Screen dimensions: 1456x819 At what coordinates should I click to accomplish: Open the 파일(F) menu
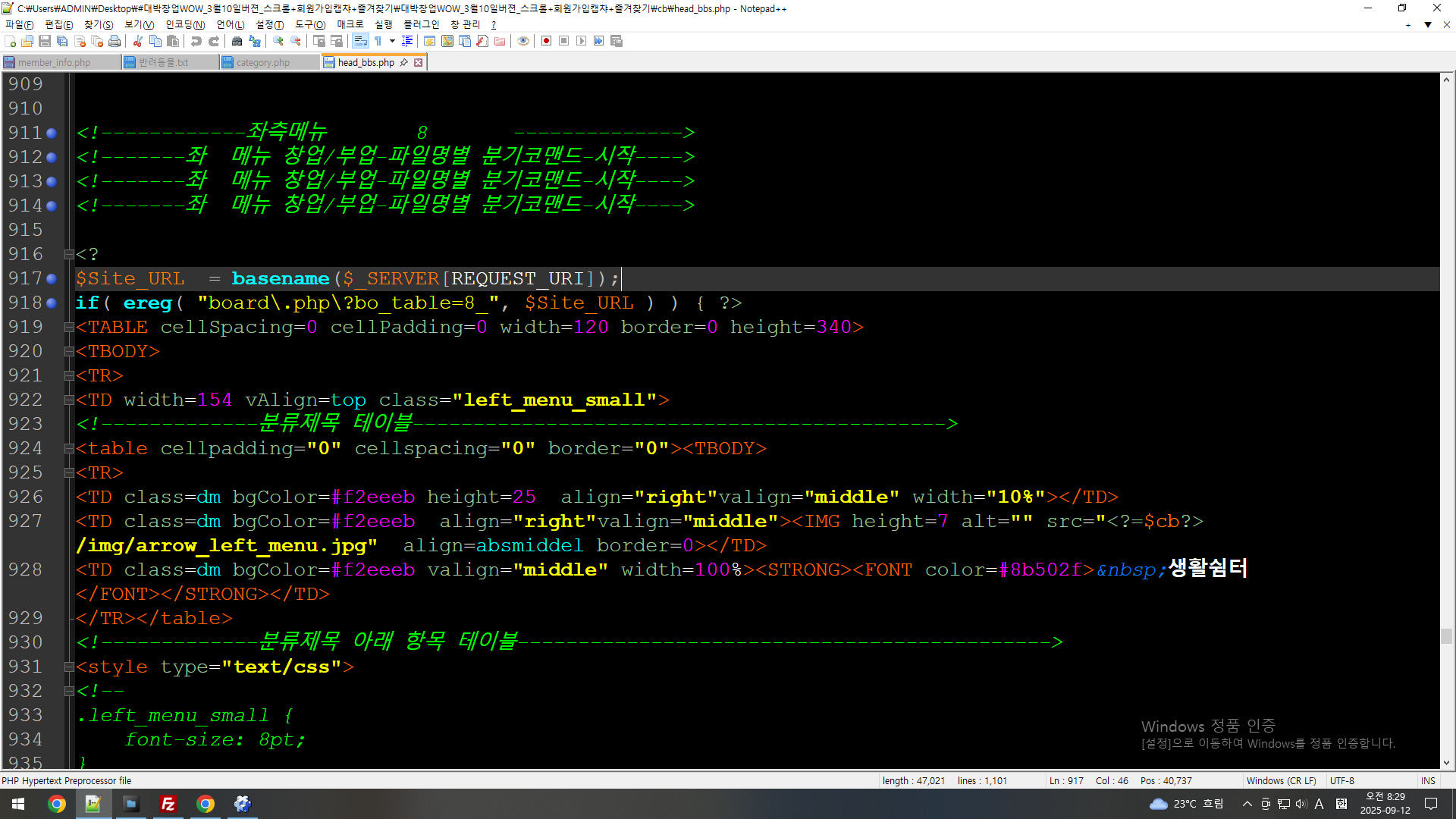pos(20,24)
